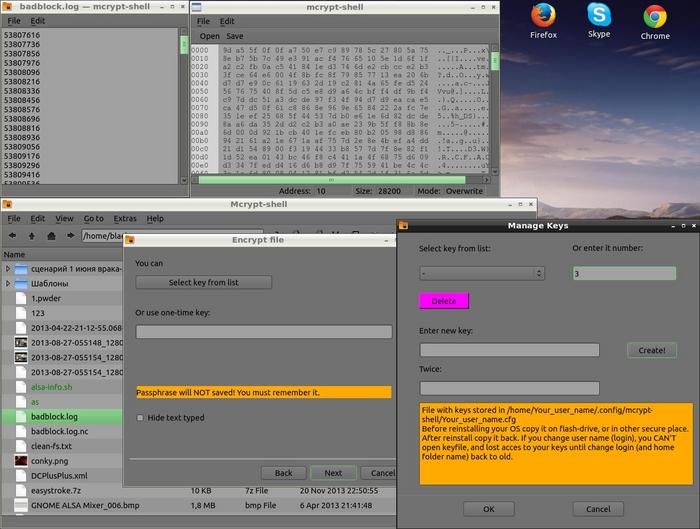This screenshot has width=700, height=529.
Task: Launch Skype from the desktop
Action: tap(599, 18)
